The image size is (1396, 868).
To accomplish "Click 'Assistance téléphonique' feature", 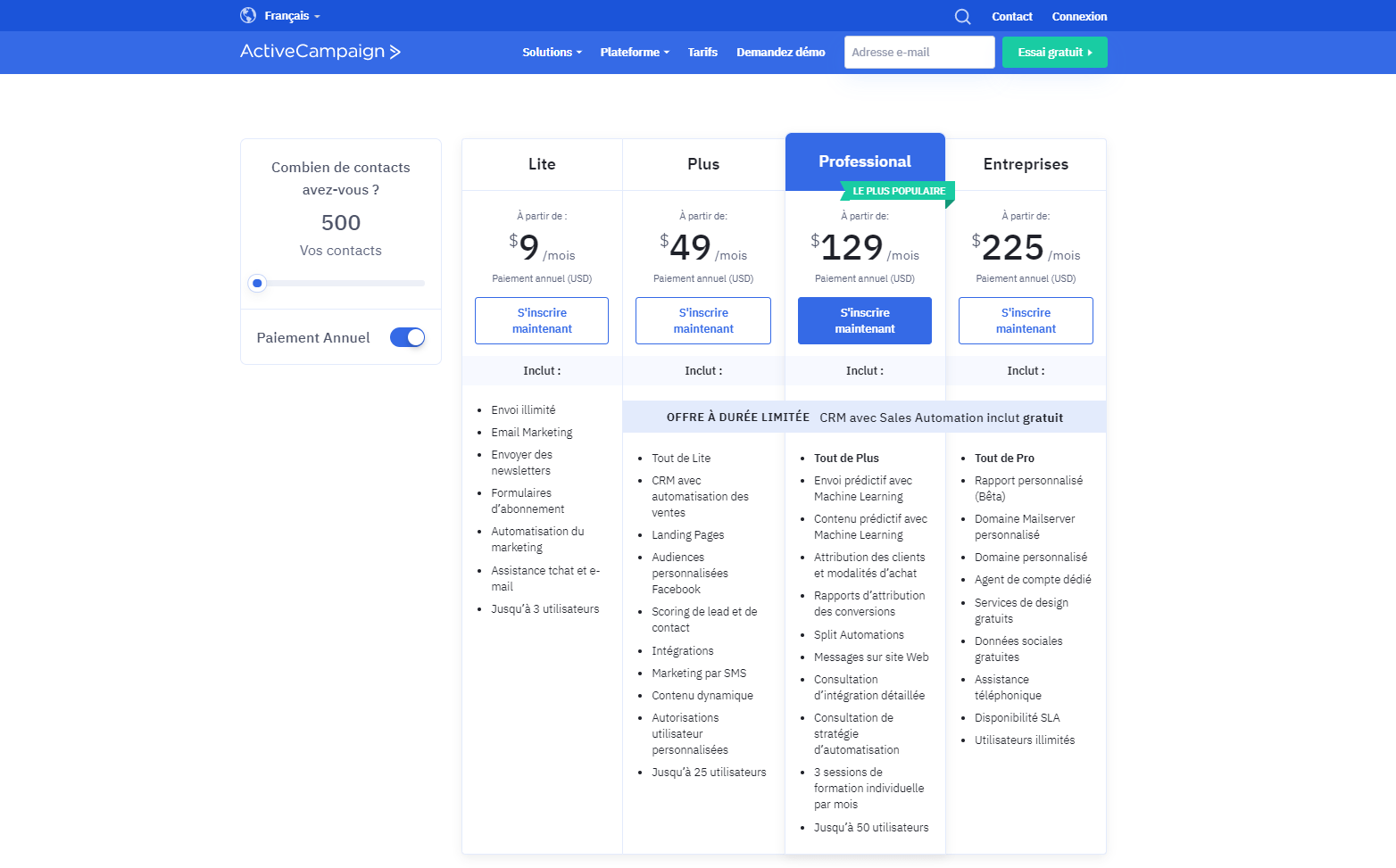I will (x=1008, y=688).
